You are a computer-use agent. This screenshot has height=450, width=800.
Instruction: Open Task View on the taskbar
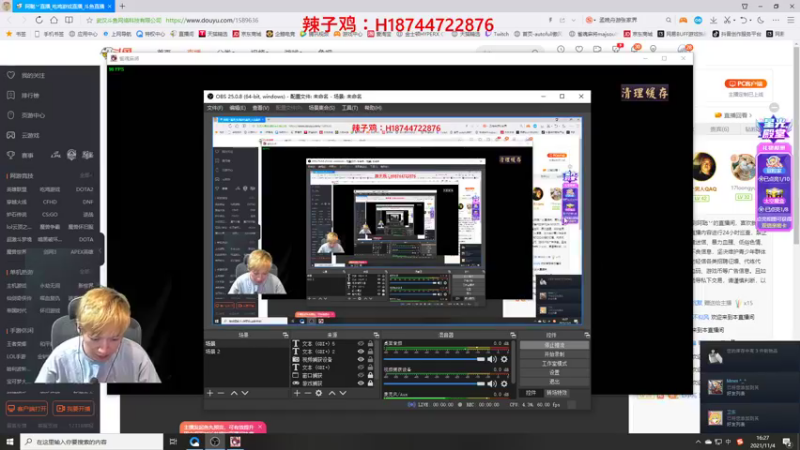[x=173, y=442]
